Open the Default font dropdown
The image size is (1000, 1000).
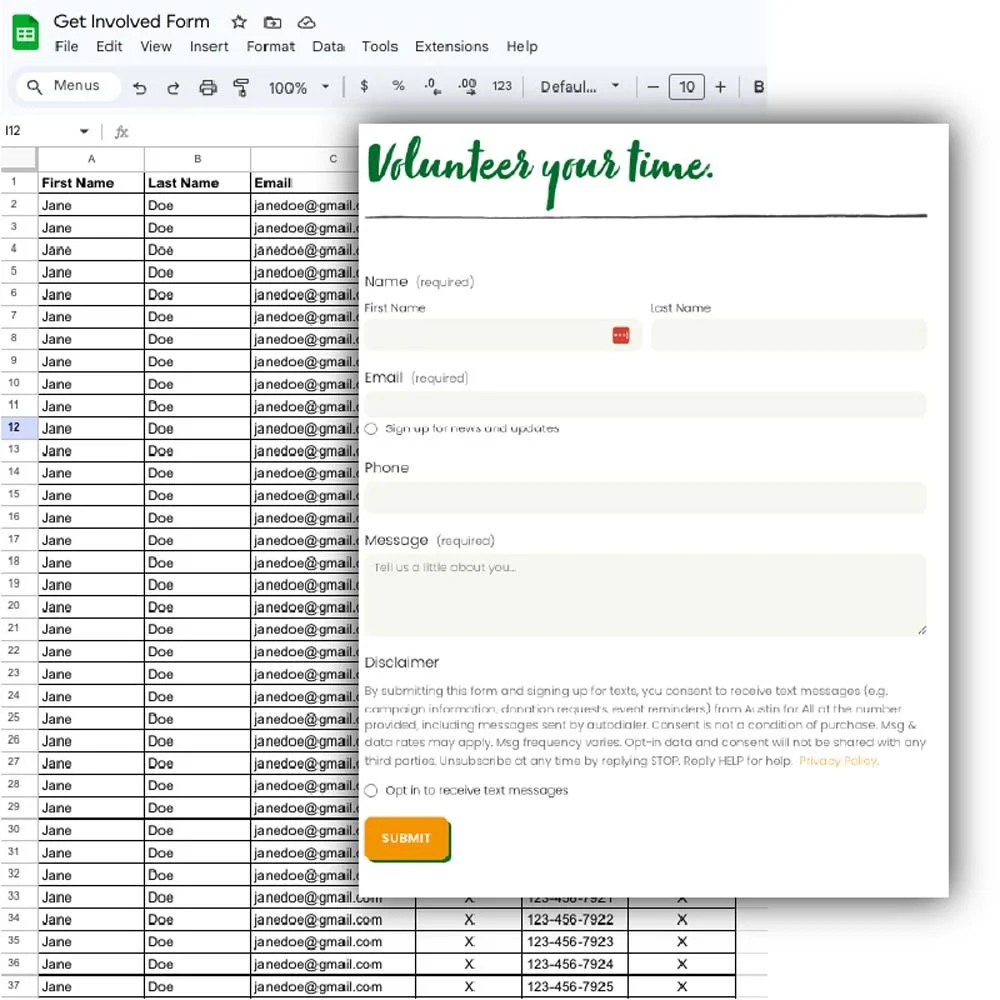coord(580,87)
